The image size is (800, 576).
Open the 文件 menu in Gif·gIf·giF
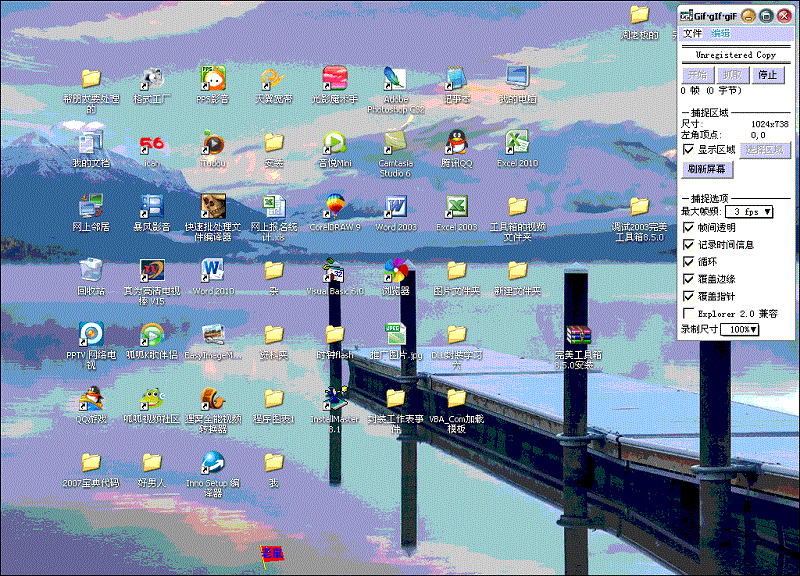[692, 34]
